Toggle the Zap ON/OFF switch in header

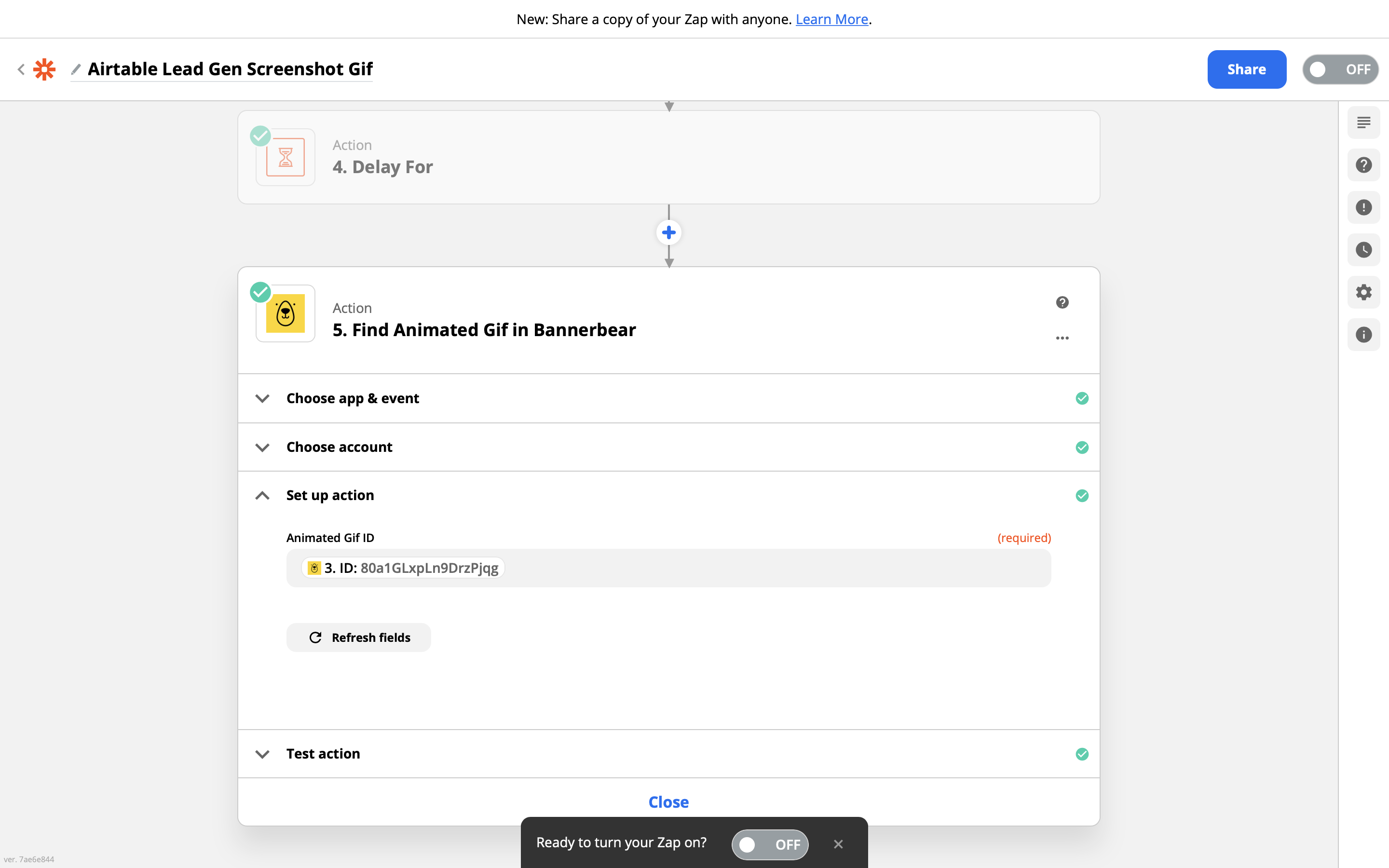pyautogui.click(x=1340, y=69)
